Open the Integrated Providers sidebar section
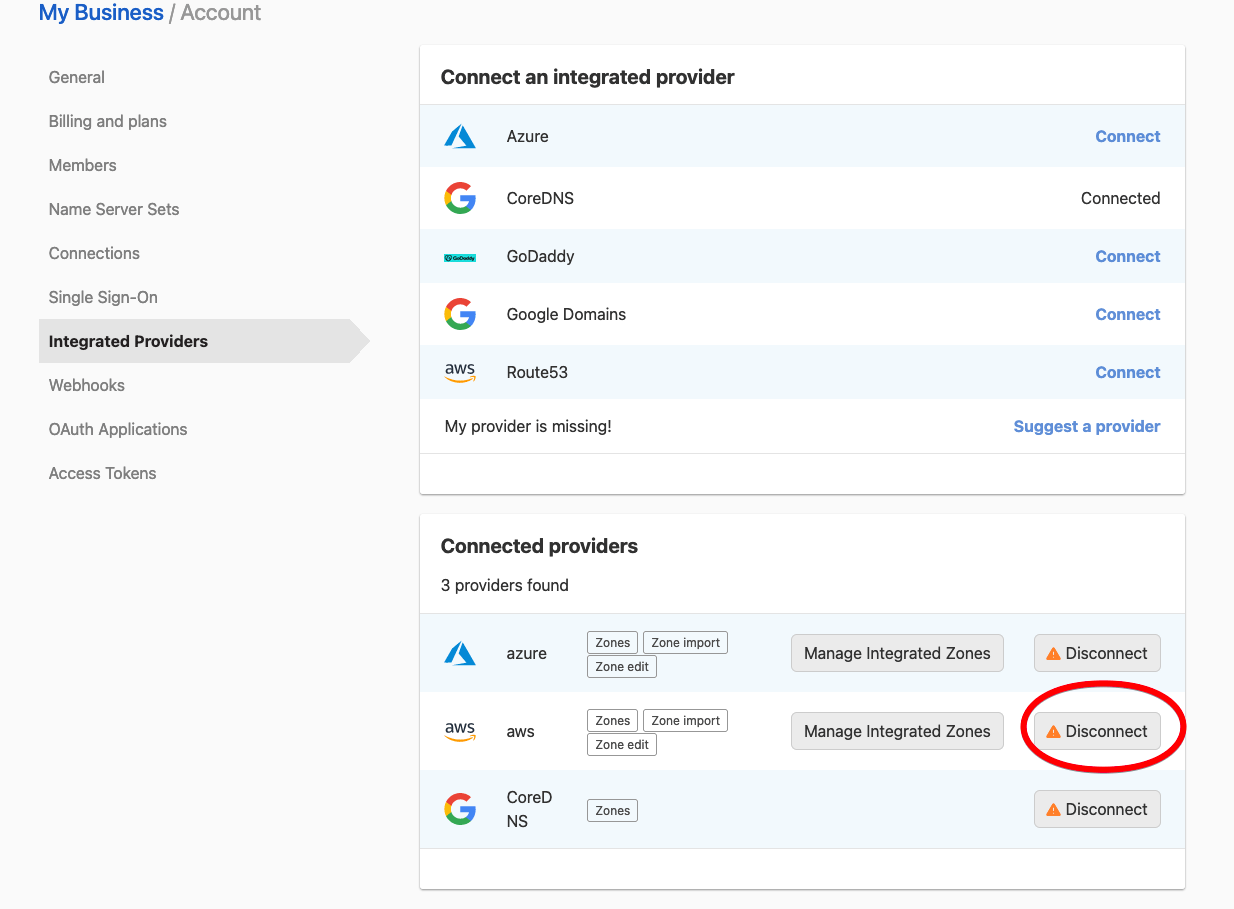 click(127, 341)
